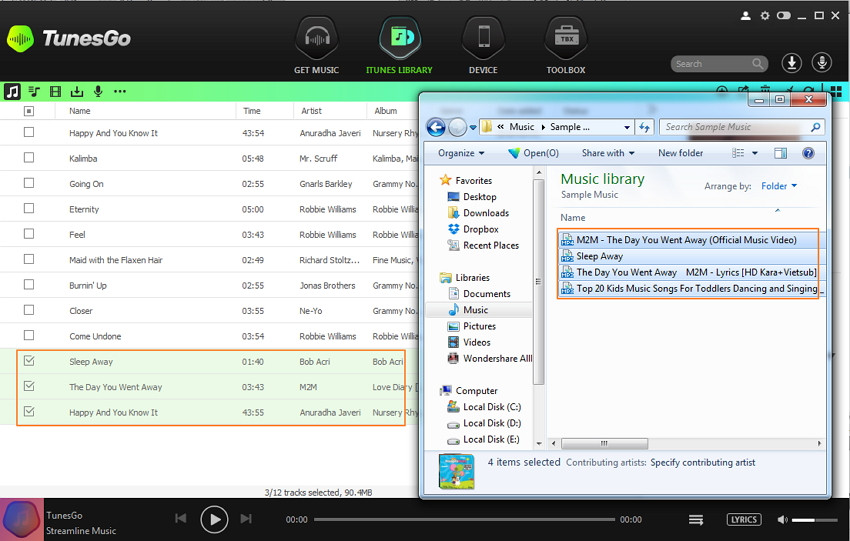Open the Device tab
This screenshot has height=541, width=850.
483,46
